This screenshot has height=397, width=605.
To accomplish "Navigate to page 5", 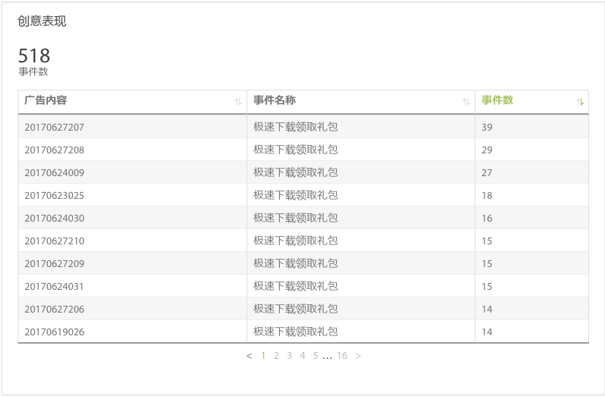I will tap(315, 356).
